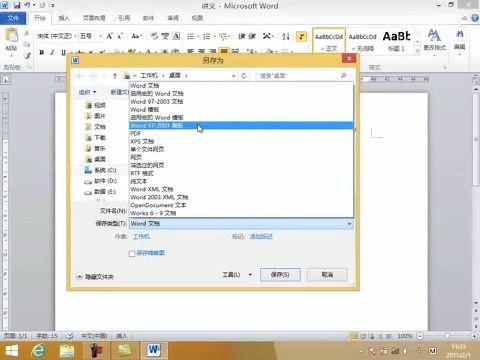
Task: Click the Word icon on the taskbar
Action: (x=154, y=351)
